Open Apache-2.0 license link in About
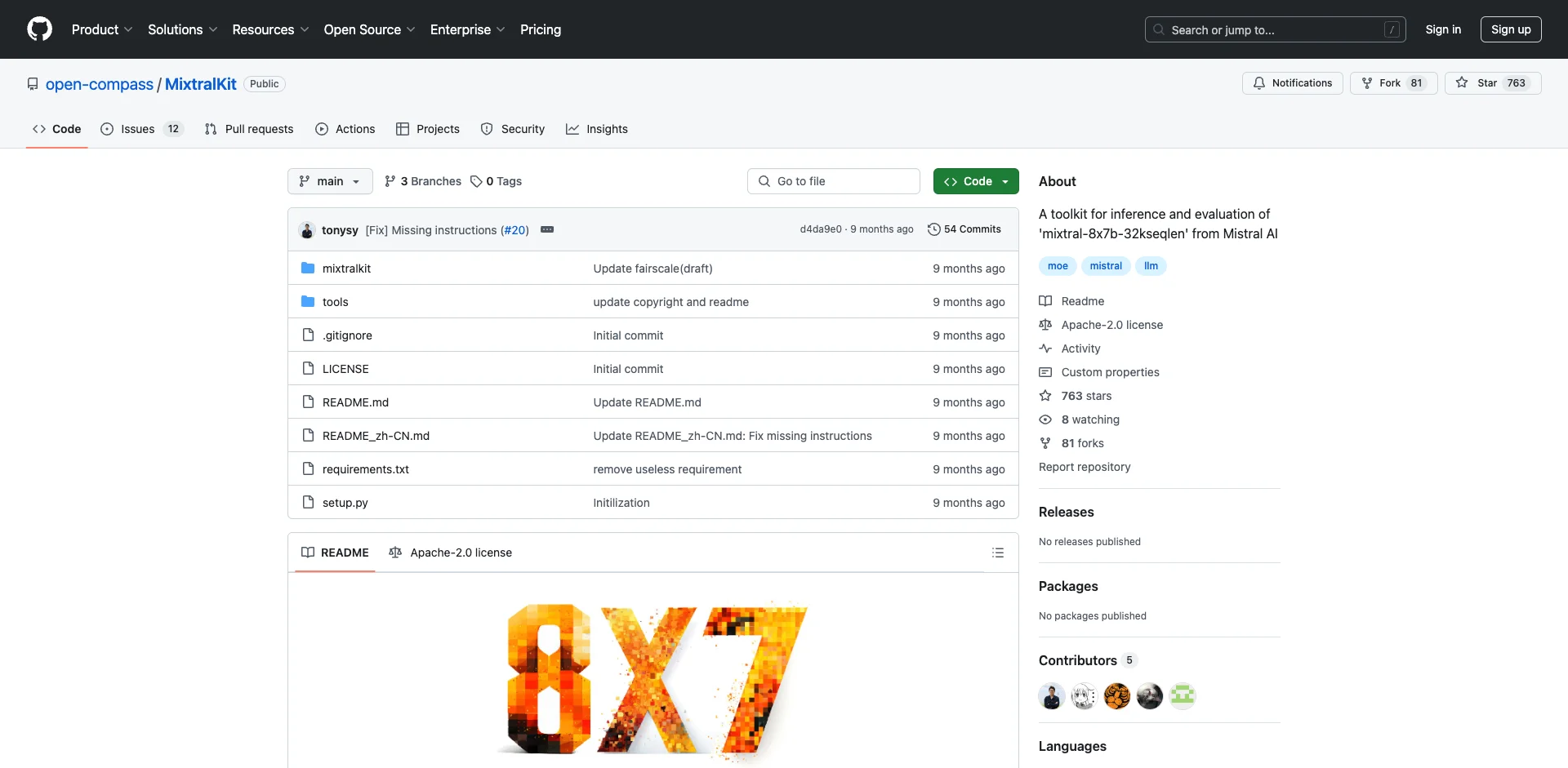 pyautogui.click(x=1101, y=325)
